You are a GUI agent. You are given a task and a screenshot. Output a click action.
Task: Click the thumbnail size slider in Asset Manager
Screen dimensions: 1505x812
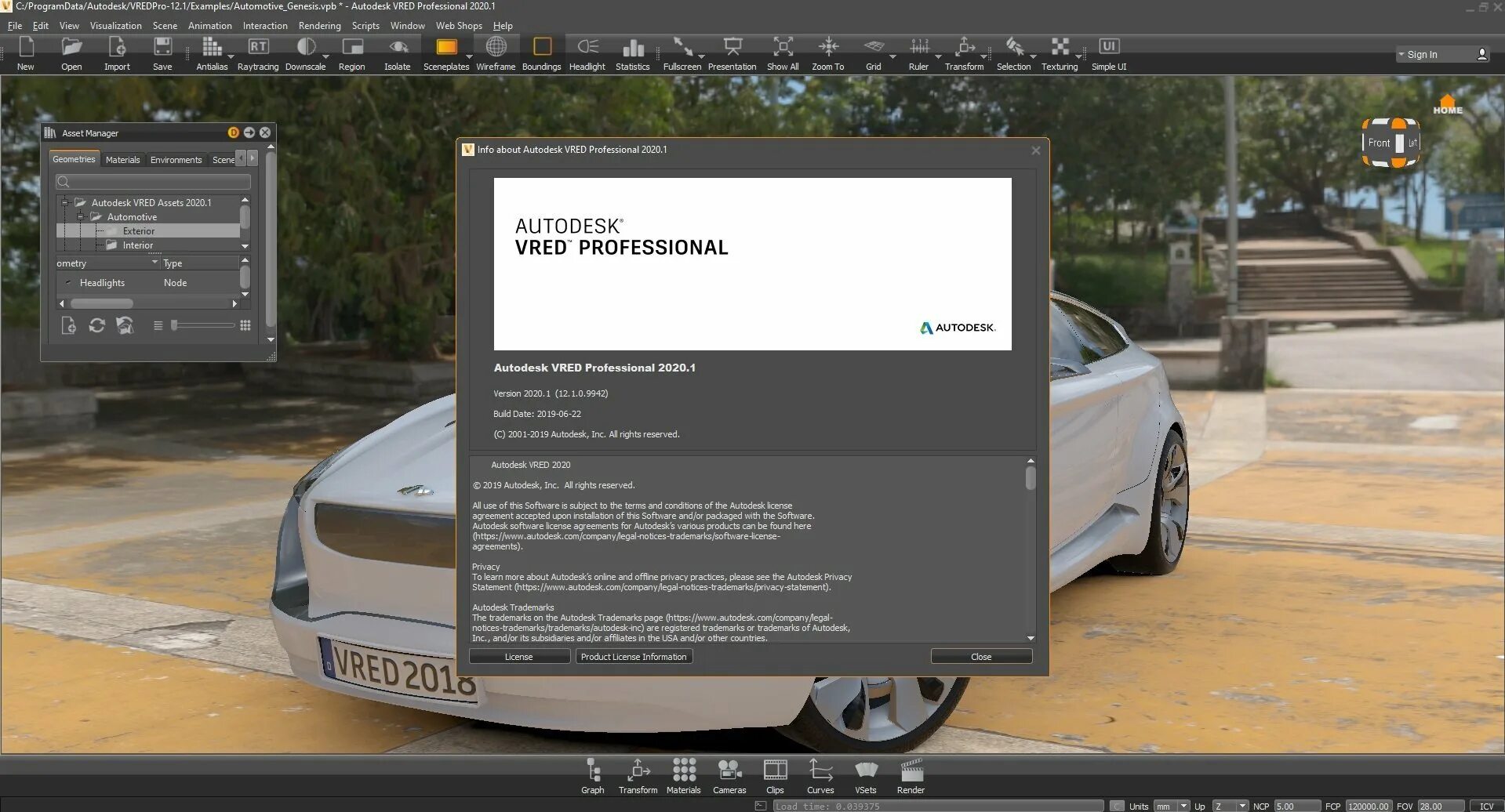pos(203,325)
